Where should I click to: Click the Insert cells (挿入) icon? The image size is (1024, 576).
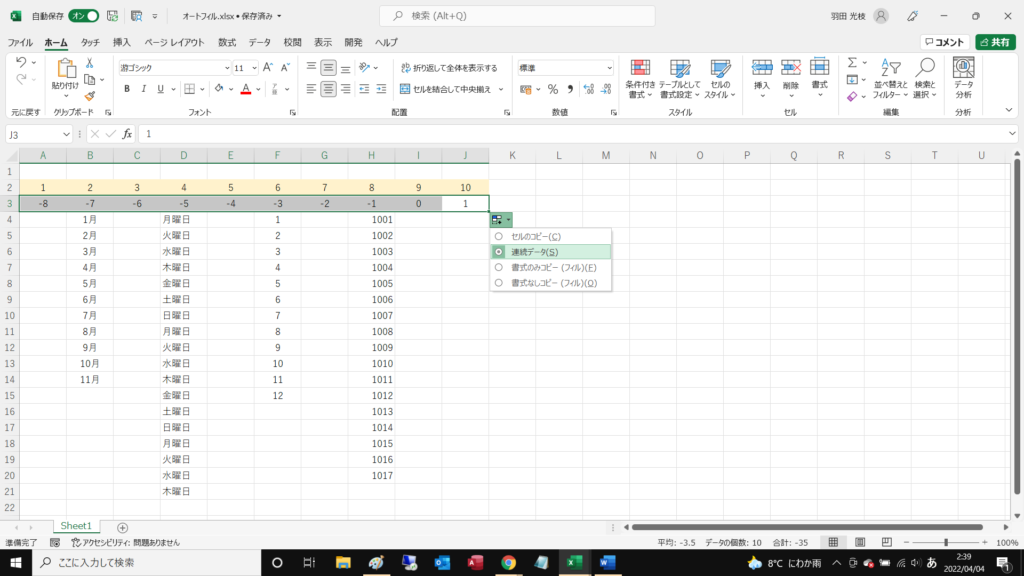[762, 68]
